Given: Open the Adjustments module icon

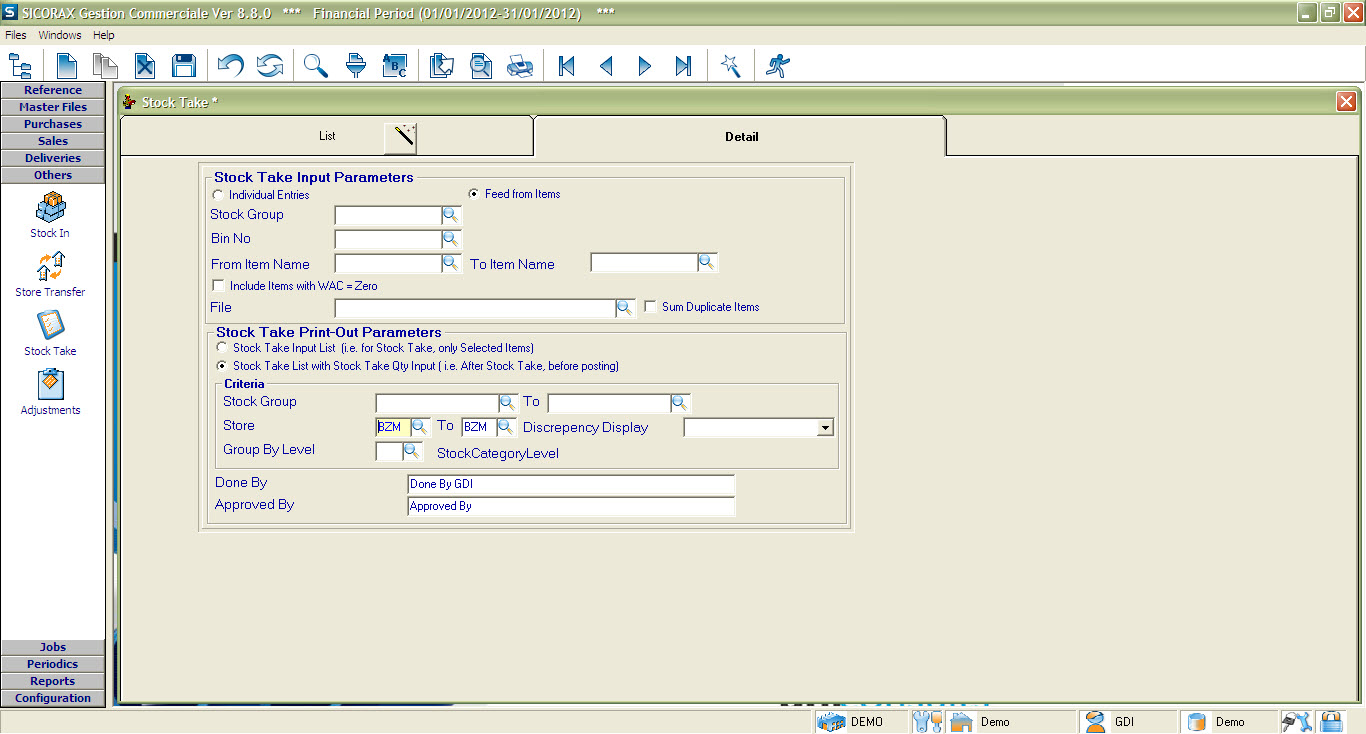Looking at the screenshot, I should click(50, 392).
